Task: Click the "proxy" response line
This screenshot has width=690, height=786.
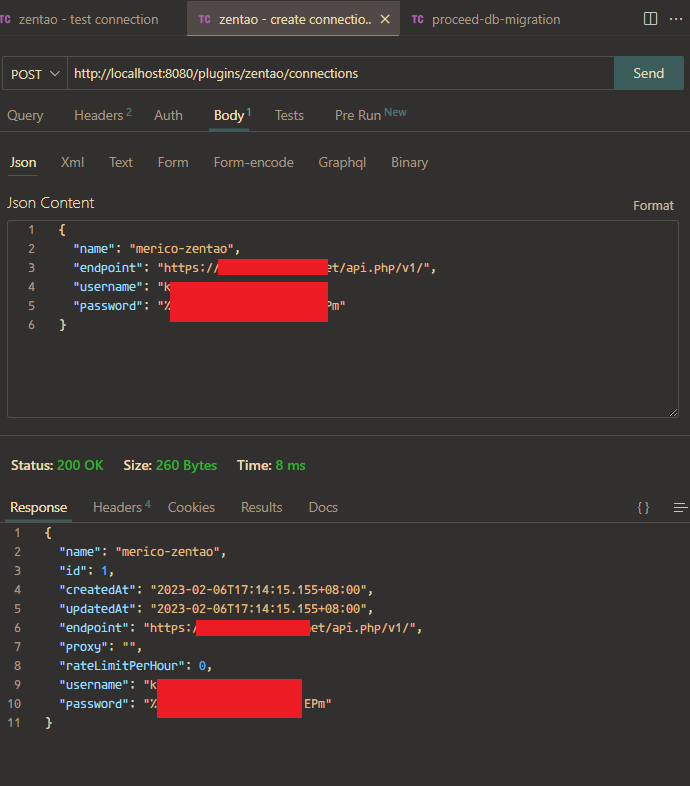Action: click(101, 647)
